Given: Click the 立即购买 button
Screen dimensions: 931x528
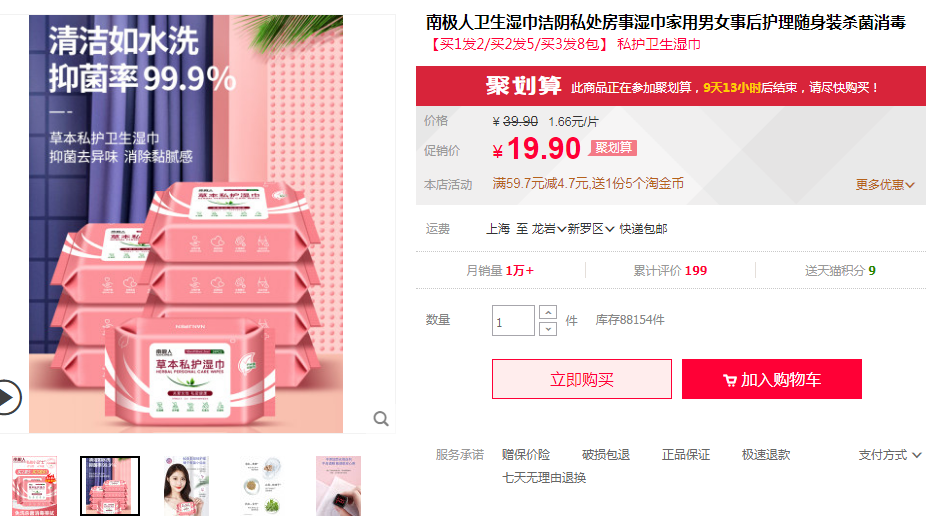Looking at the screenshot, I should click(x=582, y=379).
